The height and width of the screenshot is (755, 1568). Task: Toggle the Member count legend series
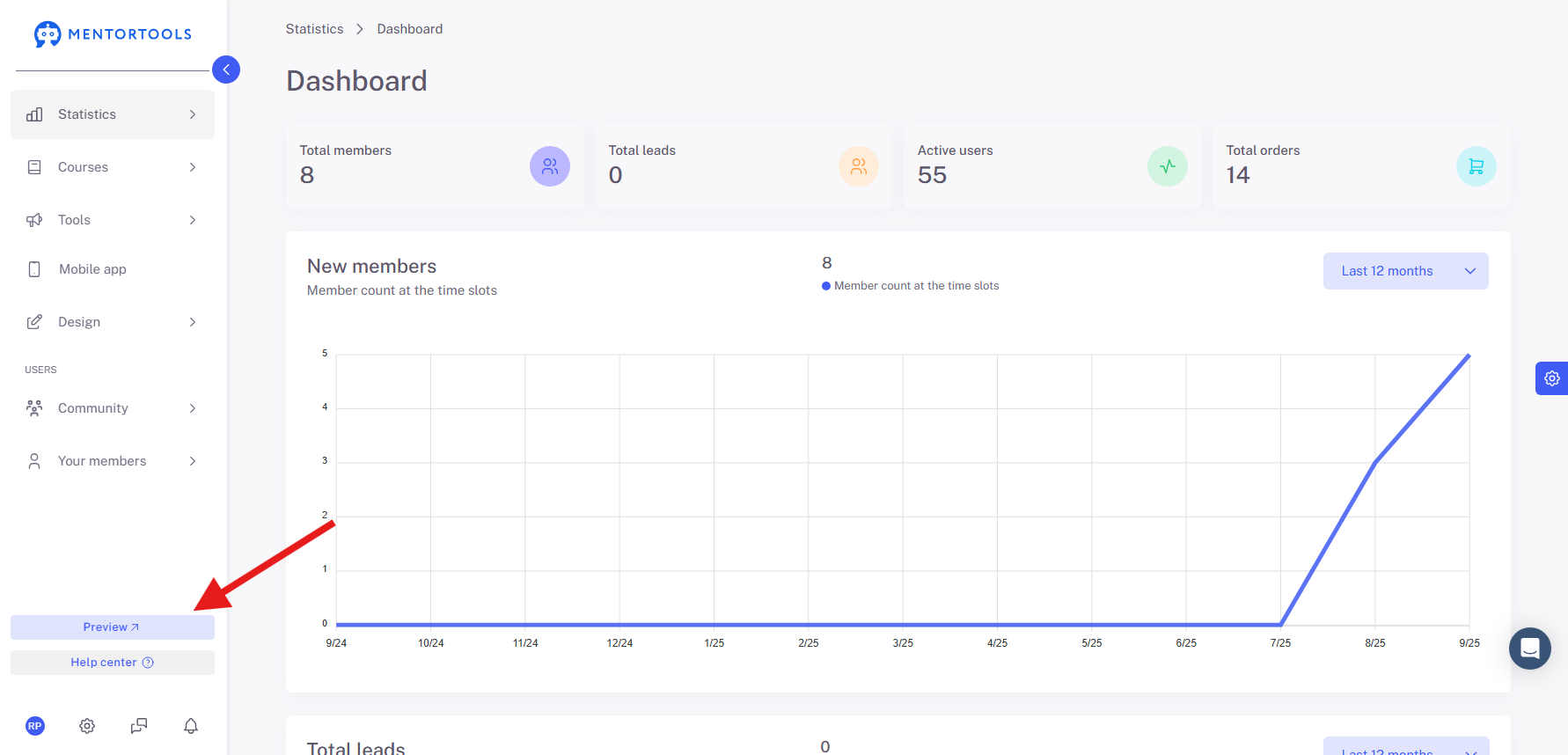pos(911,286)
